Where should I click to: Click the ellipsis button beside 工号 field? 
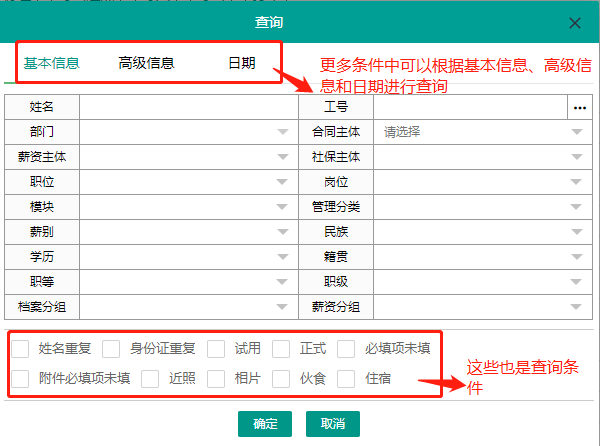(579, 106)
